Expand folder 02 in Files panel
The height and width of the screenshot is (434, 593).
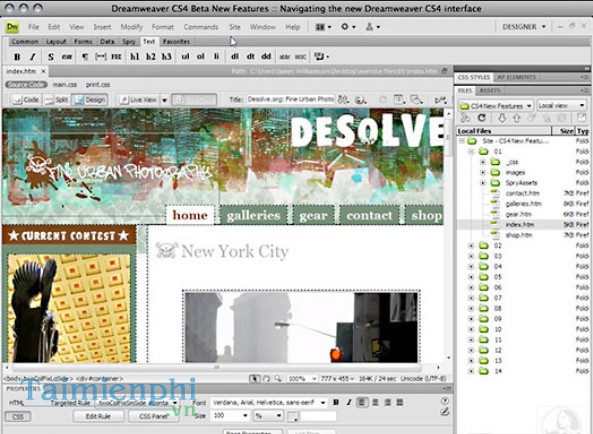pos(471,246)
